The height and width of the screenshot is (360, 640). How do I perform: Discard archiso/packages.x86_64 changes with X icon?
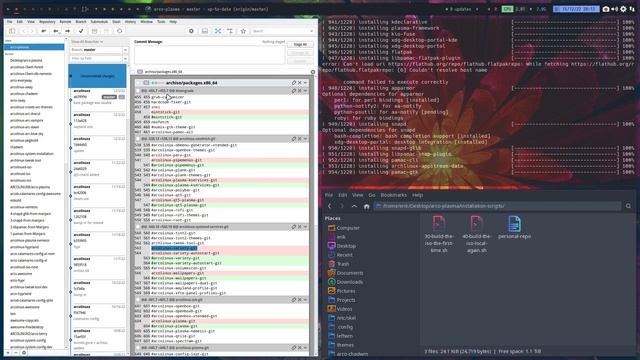pos(300,83)
